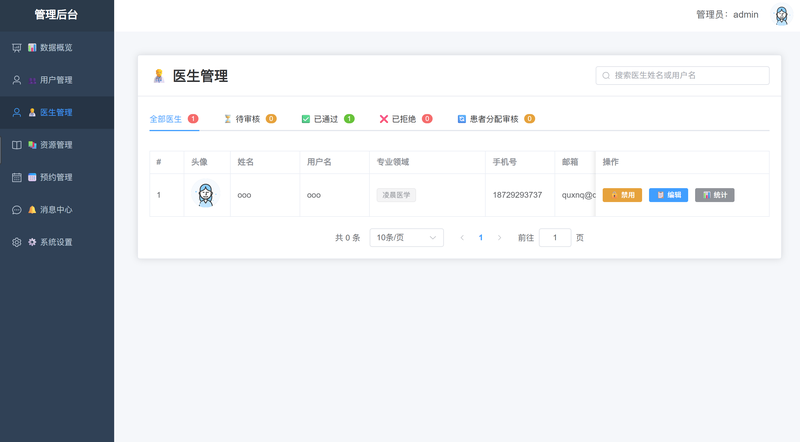Select 医生管理 sidebar item

57,112
